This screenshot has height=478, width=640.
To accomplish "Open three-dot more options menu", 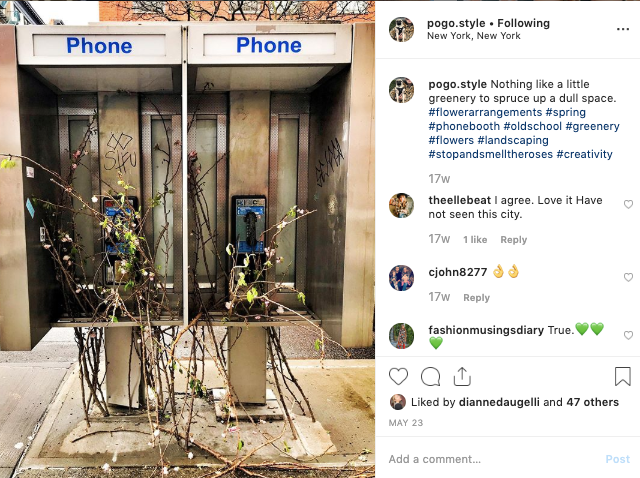I will coord(622,29).
